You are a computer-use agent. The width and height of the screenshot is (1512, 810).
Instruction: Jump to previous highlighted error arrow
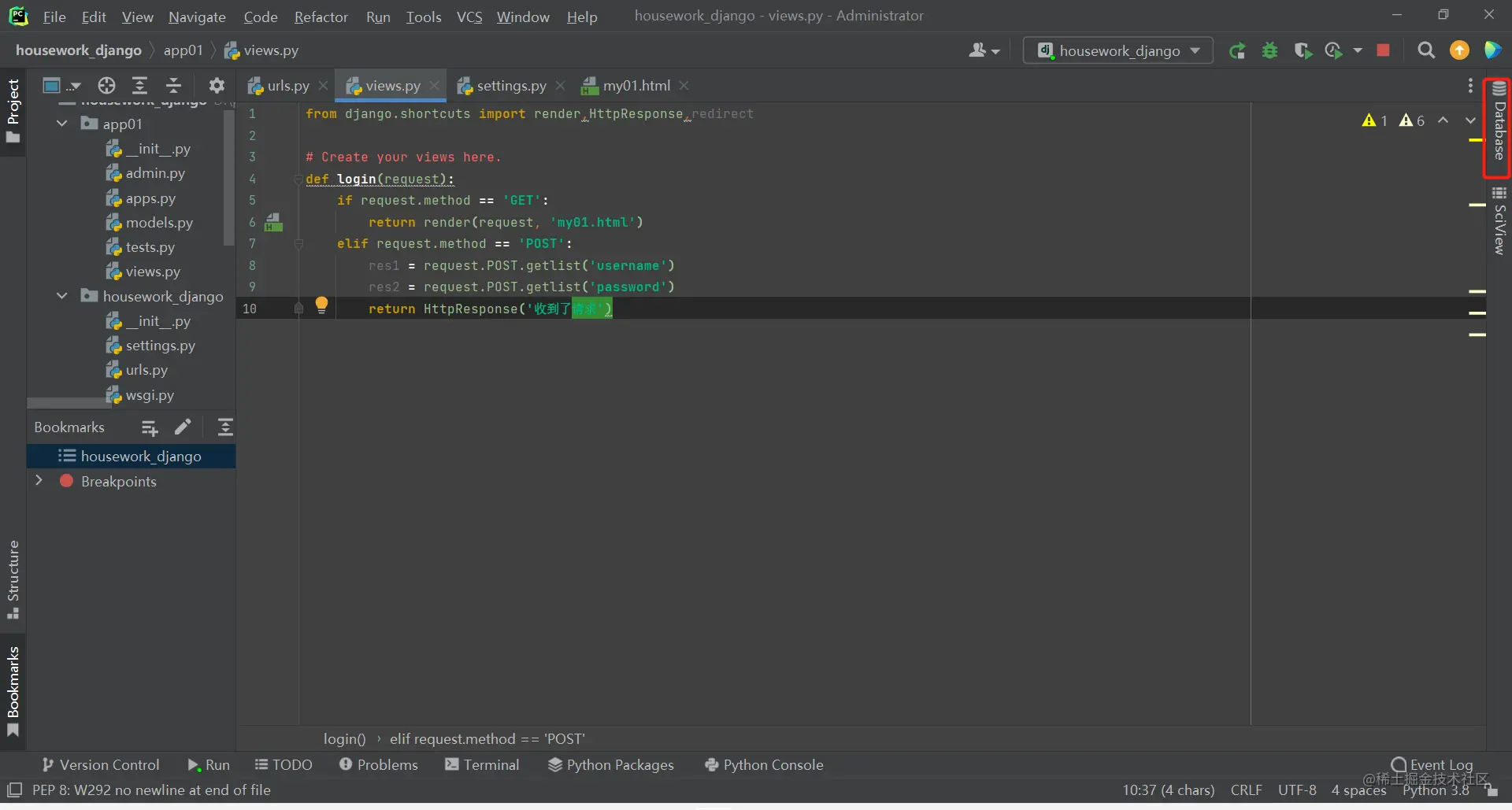(x=1443, y=120)
